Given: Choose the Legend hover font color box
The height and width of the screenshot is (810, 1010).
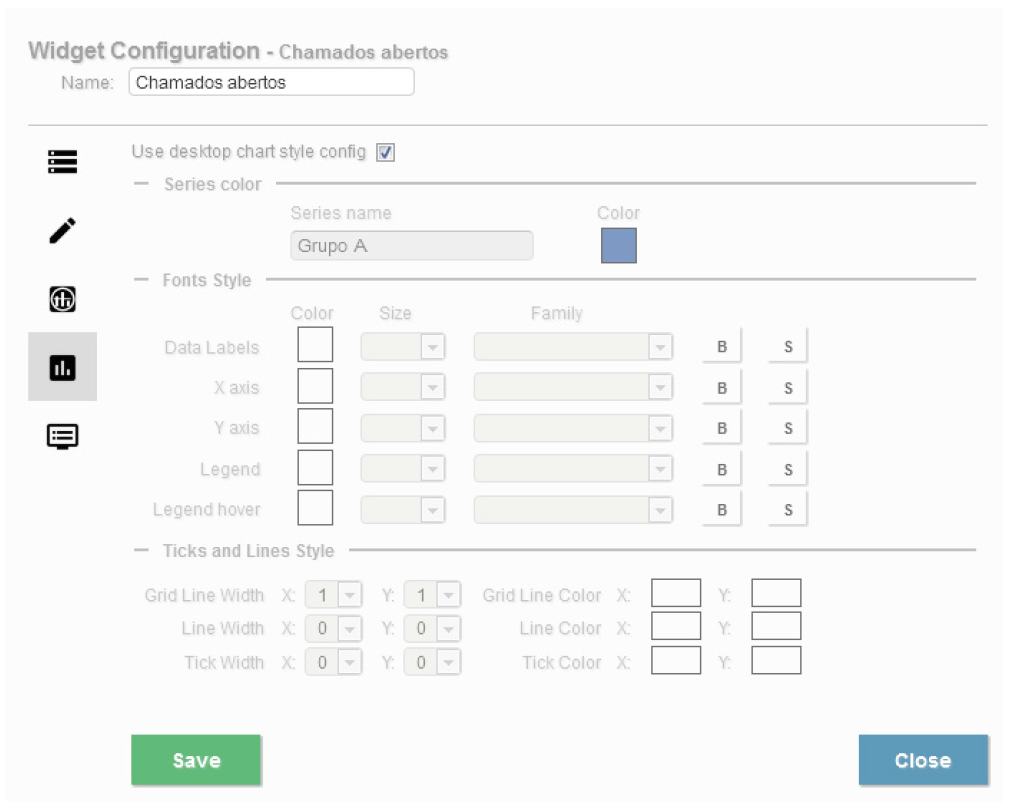Looking at the screenshot, I should (x=315, y=508).
